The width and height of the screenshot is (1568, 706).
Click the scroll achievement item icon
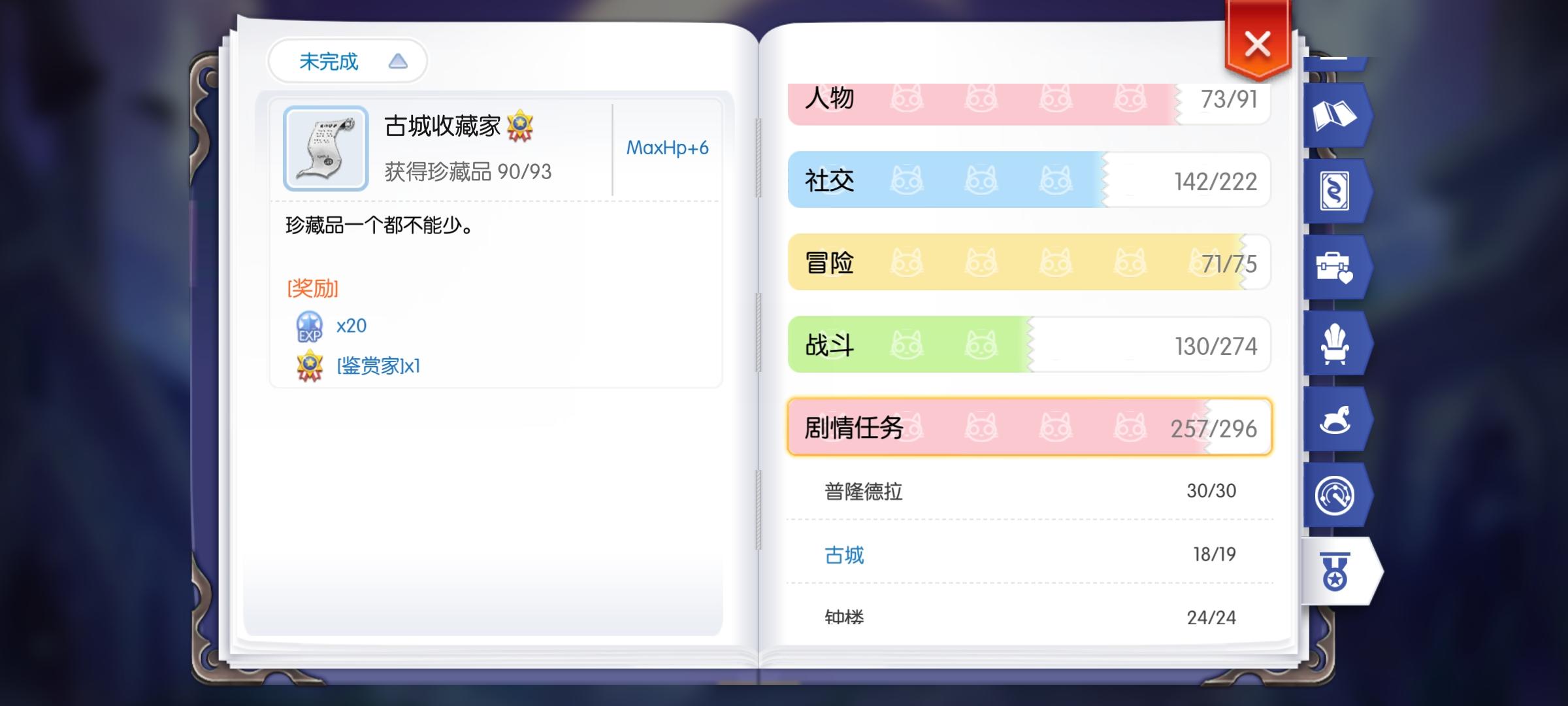click(x=325, y=148)
